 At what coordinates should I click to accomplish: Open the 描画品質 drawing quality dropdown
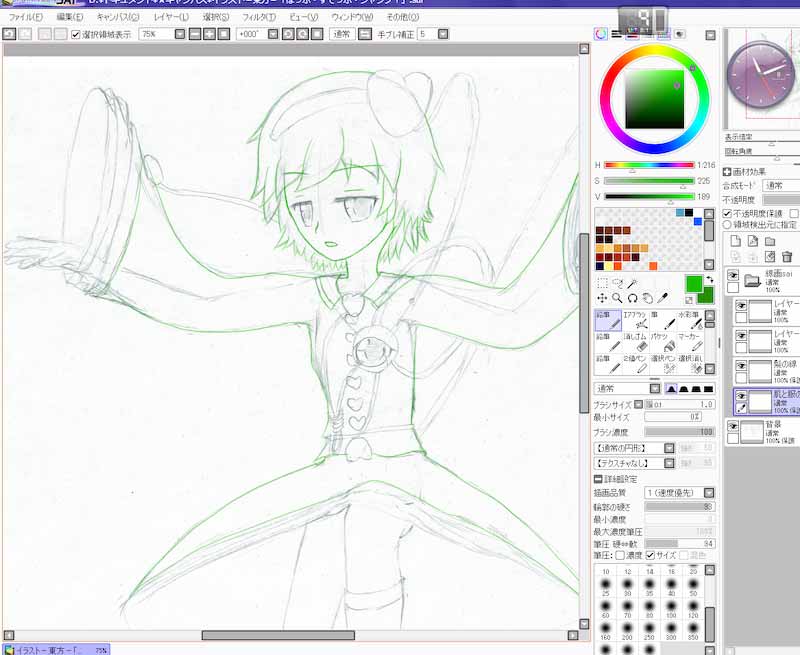pos(709,493)
